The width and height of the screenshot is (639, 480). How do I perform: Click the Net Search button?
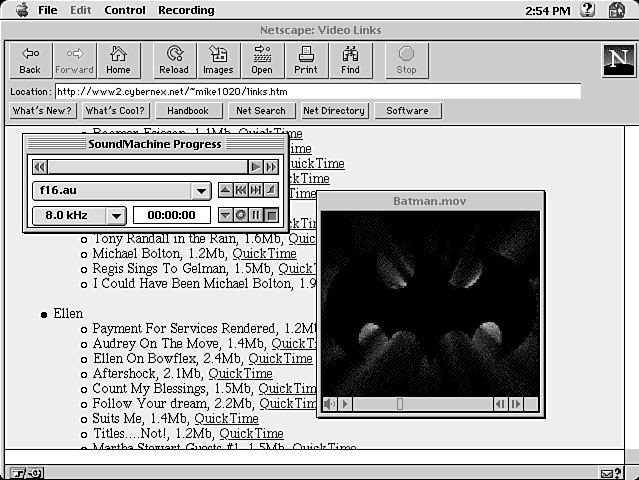pos(260,111)
